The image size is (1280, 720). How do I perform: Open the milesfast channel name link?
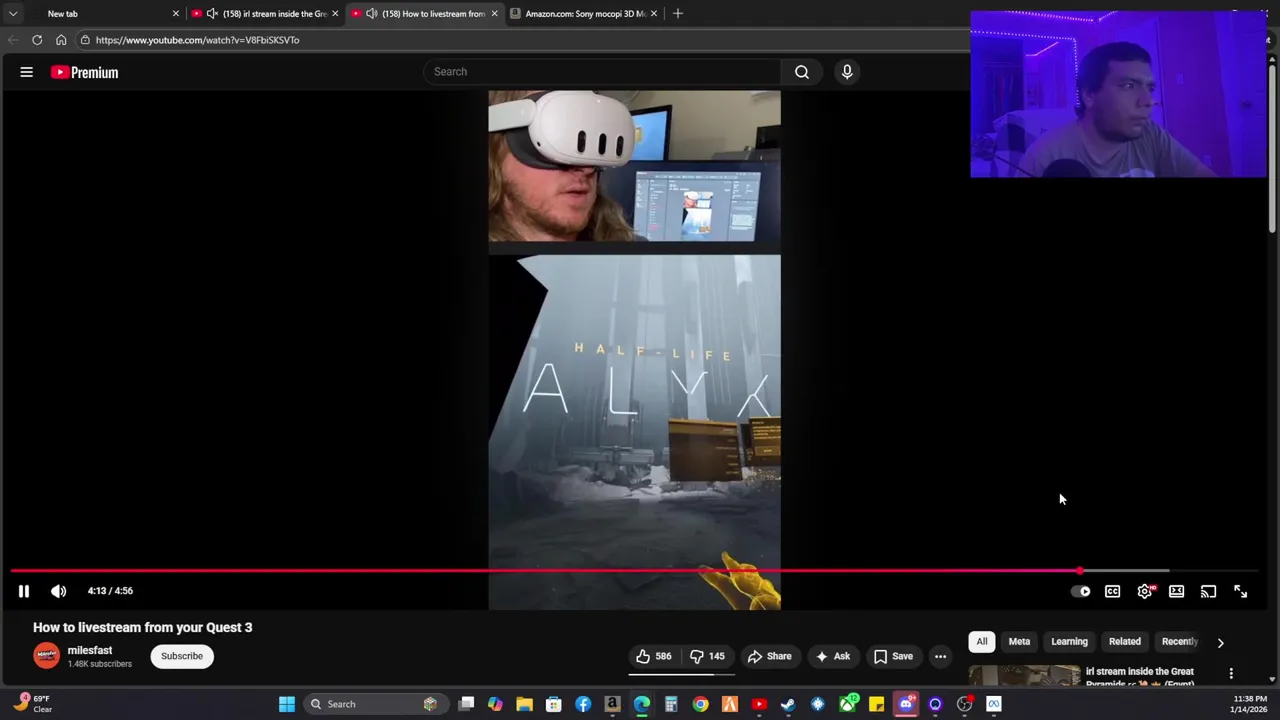point(90,650)
